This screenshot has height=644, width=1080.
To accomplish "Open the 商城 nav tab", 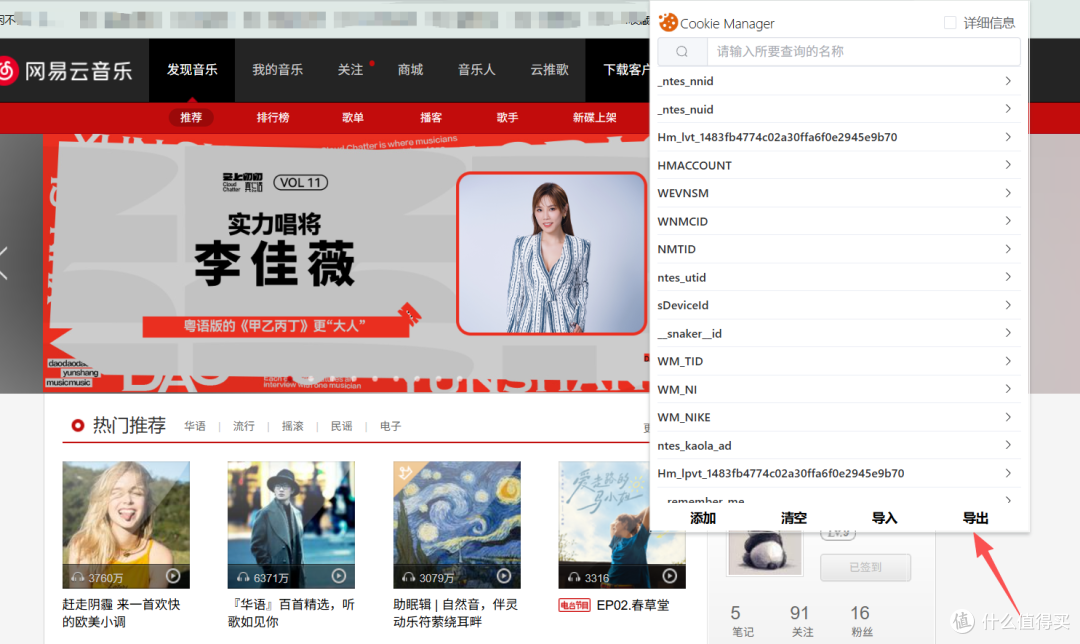I will pos(411,70).
